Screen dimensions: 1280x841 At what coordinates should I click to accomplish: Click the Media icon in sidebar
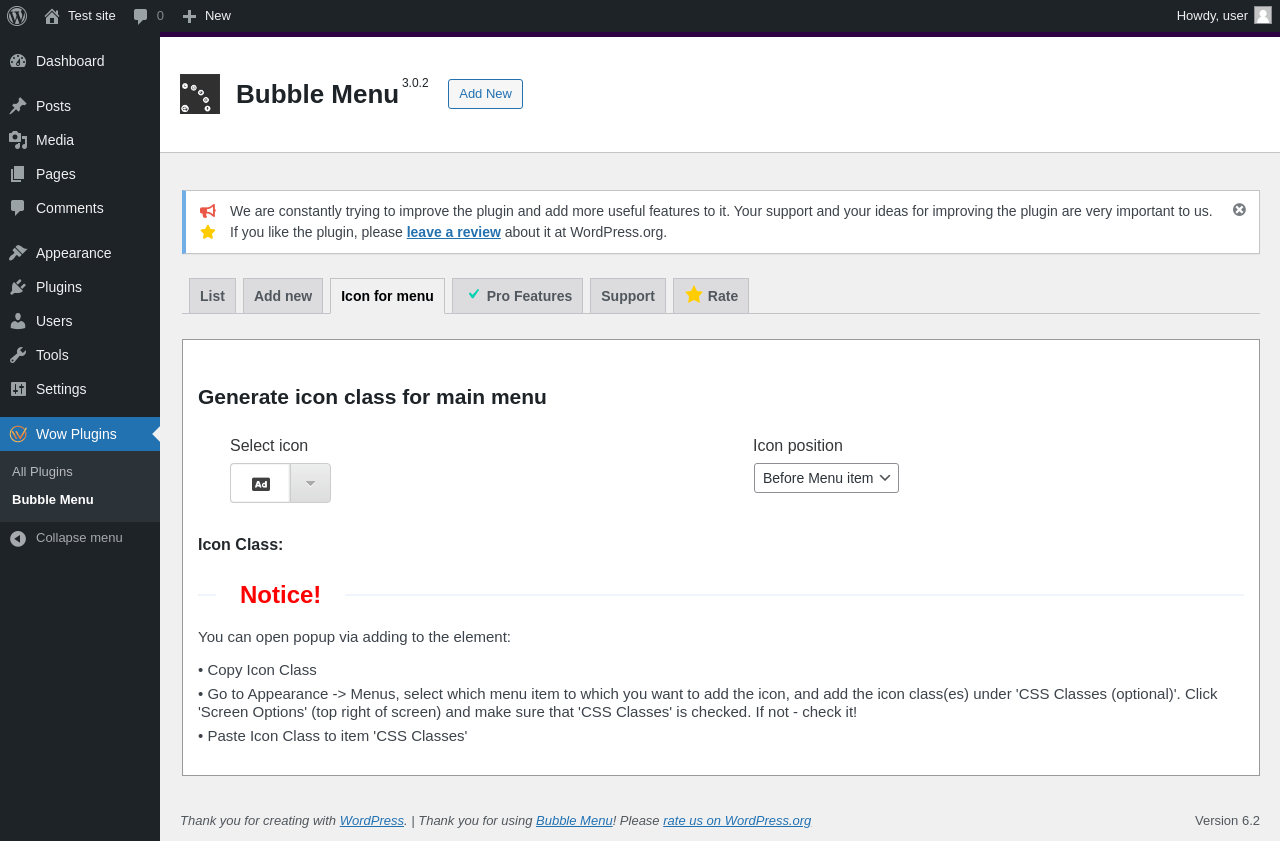click(18, 140)
